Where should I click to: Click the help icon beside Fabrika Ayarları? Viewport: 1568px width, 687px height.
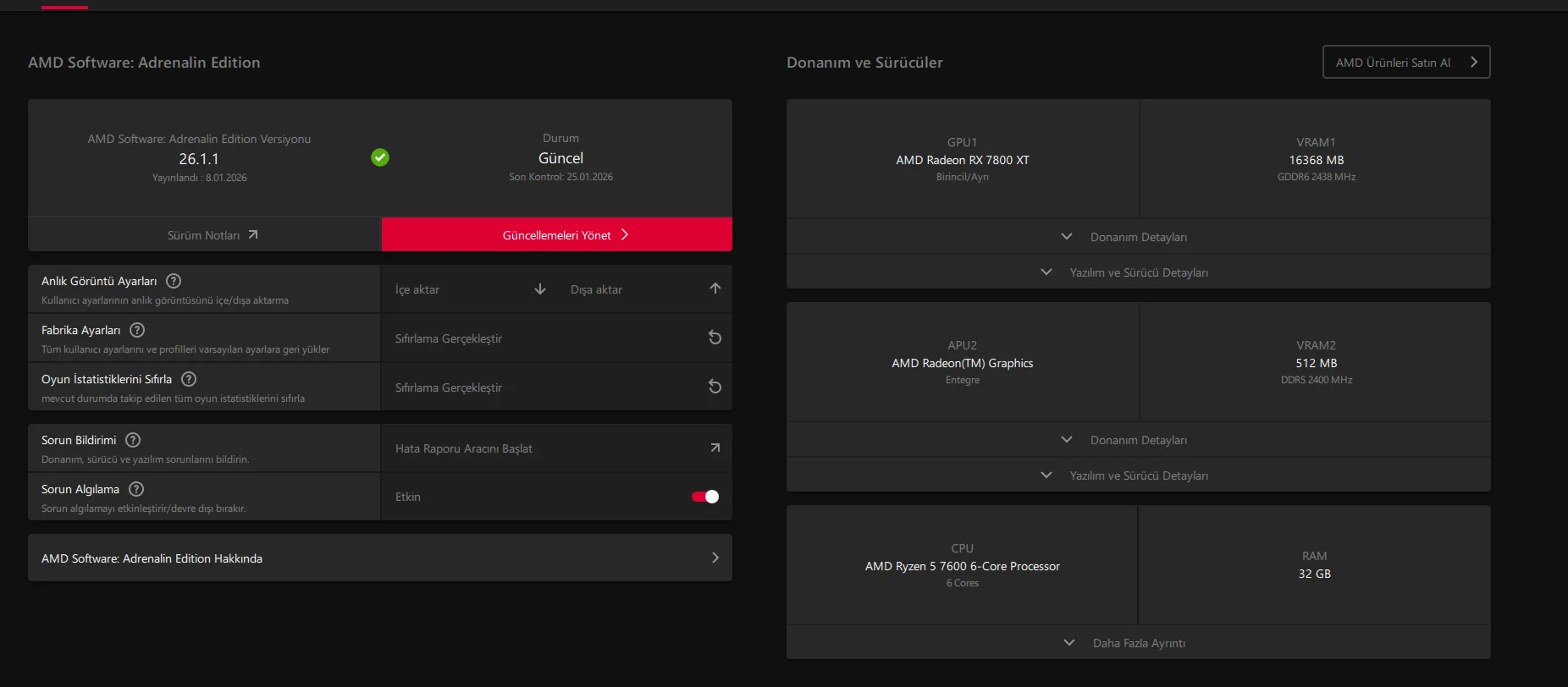(137, 330)
